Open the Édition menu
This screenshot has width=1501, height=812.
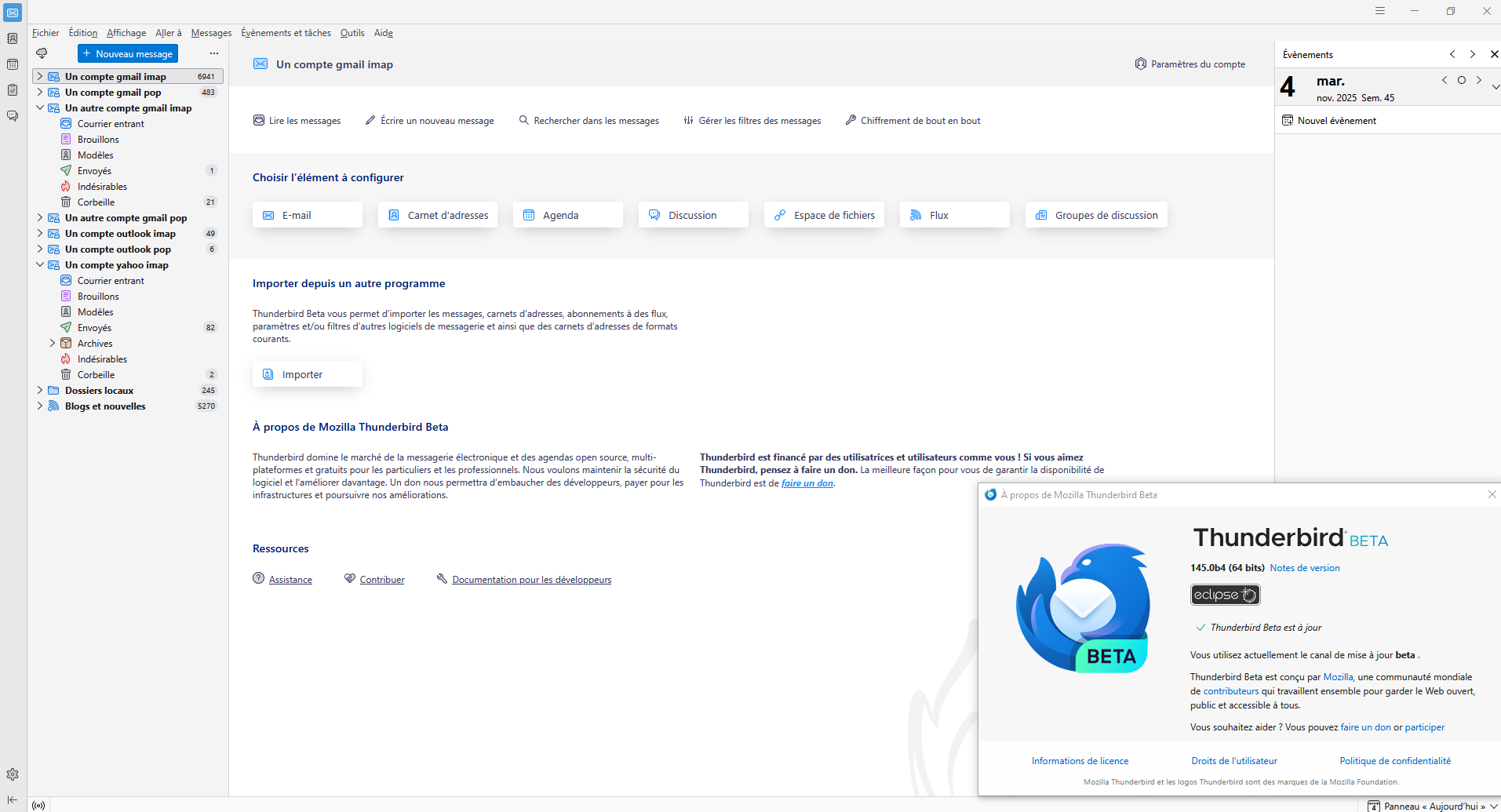pos(83,33)
